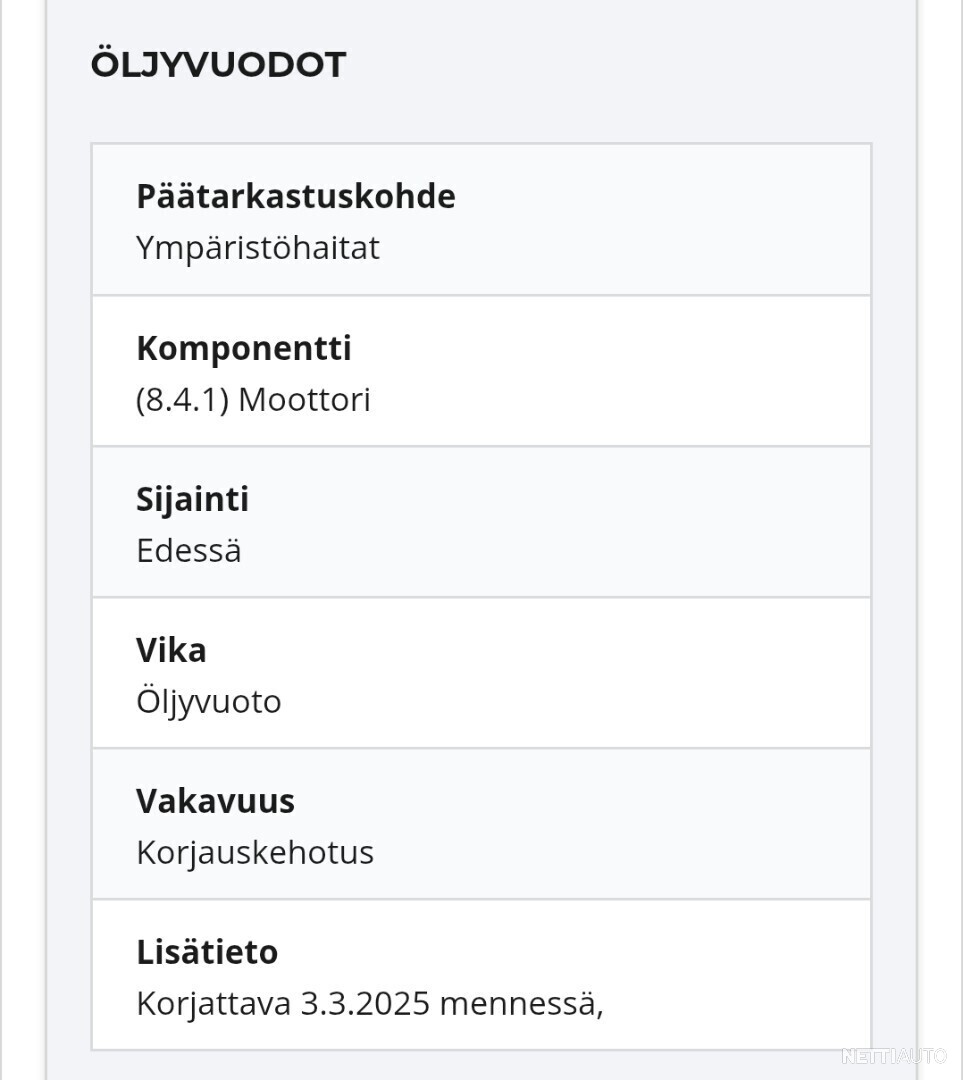
Task: Click the NETTIAUTO watermark logo
Action: click(x=894, y=1055)
